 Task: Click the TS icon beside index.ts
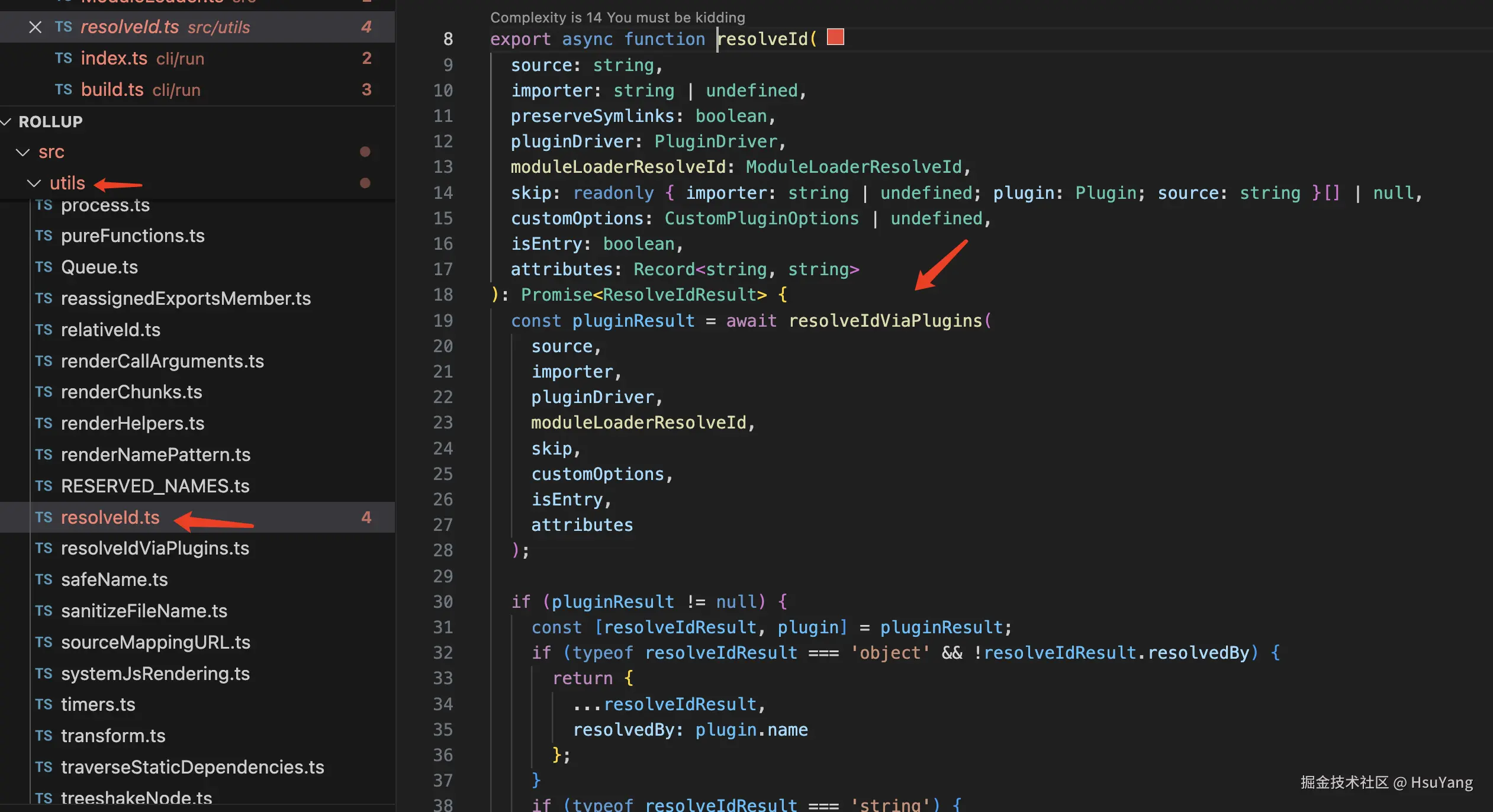(x=63, y=58)
